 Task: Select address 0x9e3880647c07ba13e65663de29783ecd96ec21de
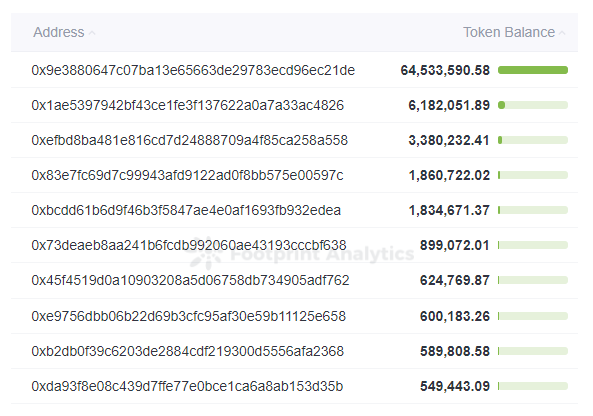tap(193, 70)
